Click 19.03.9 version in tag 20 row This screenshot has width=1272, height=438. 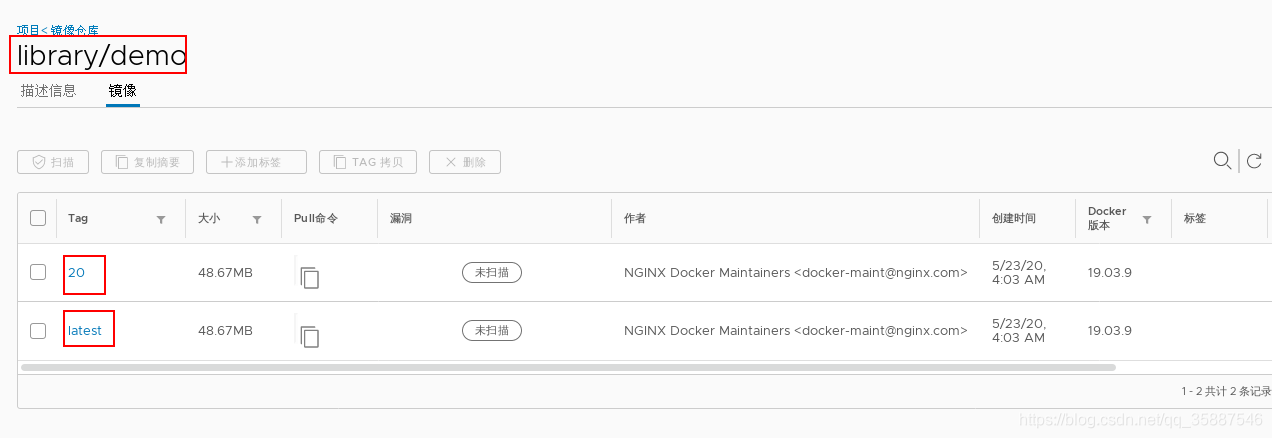(1110, 272)
